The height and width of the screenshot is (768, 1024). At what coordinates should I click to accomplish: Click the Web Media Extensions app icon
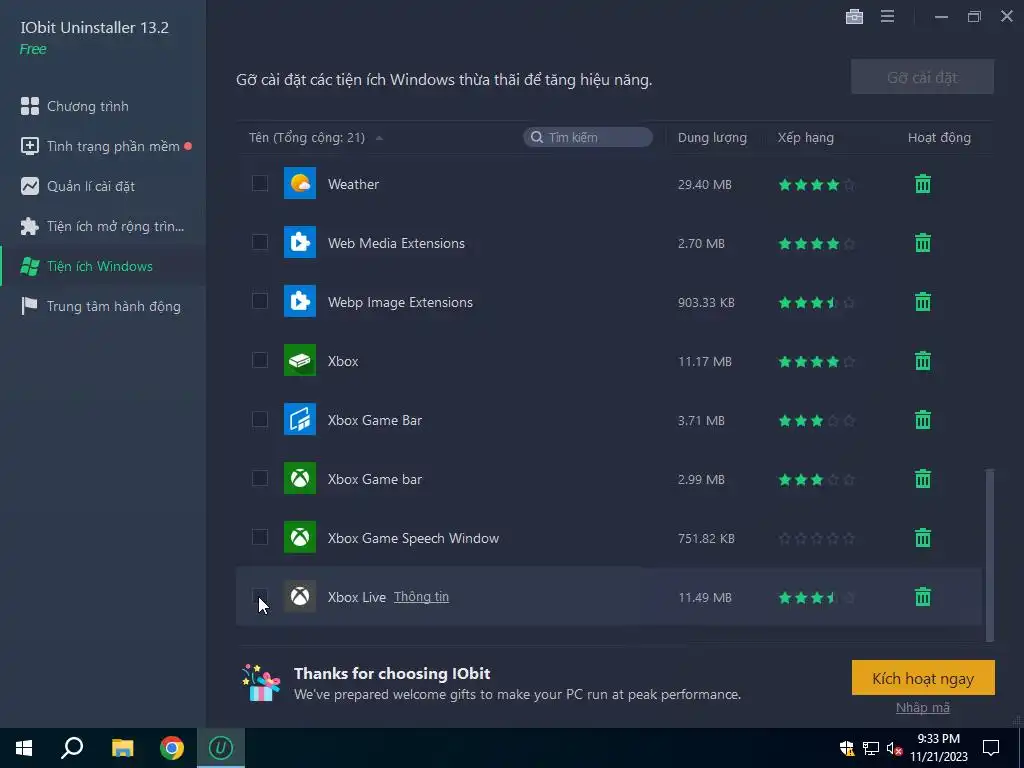point(300,242)
